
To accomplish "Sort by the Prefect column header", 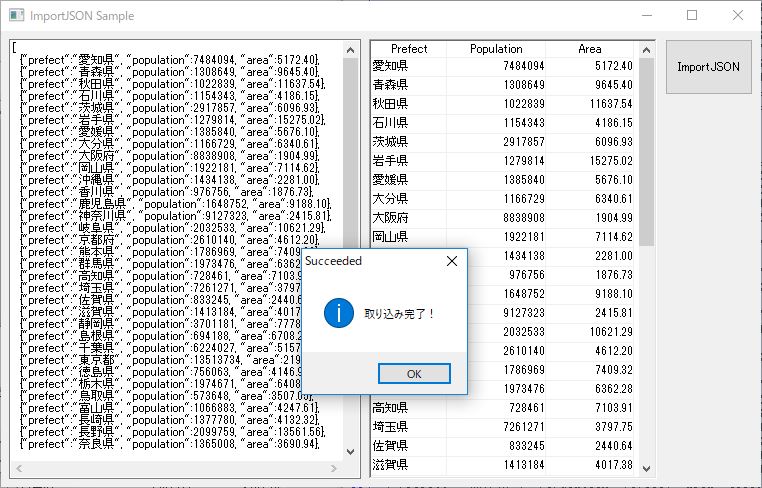I will 408,49.
